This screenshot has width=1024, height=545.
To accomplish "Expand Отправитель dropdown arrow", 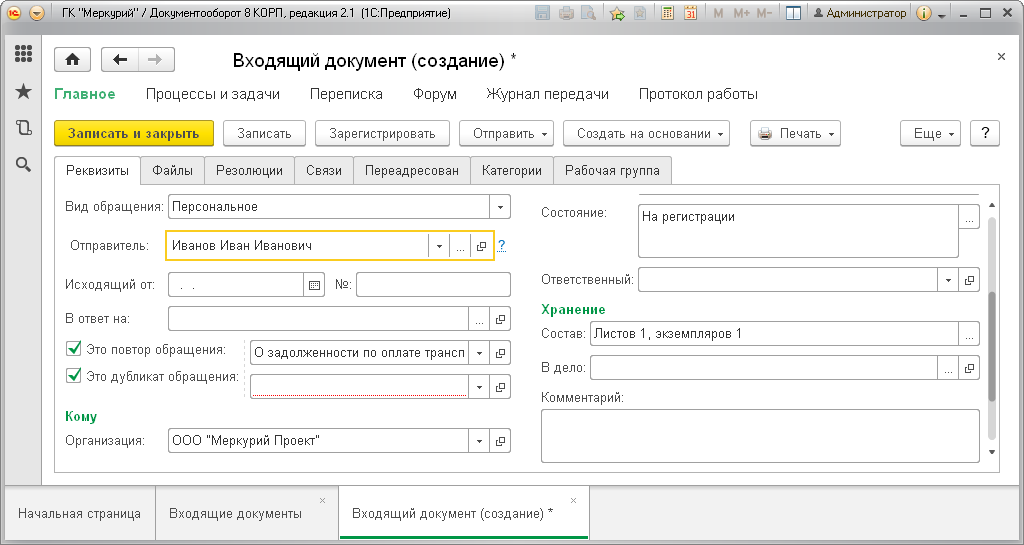I will pyautogui.click(x=439, y=246).
